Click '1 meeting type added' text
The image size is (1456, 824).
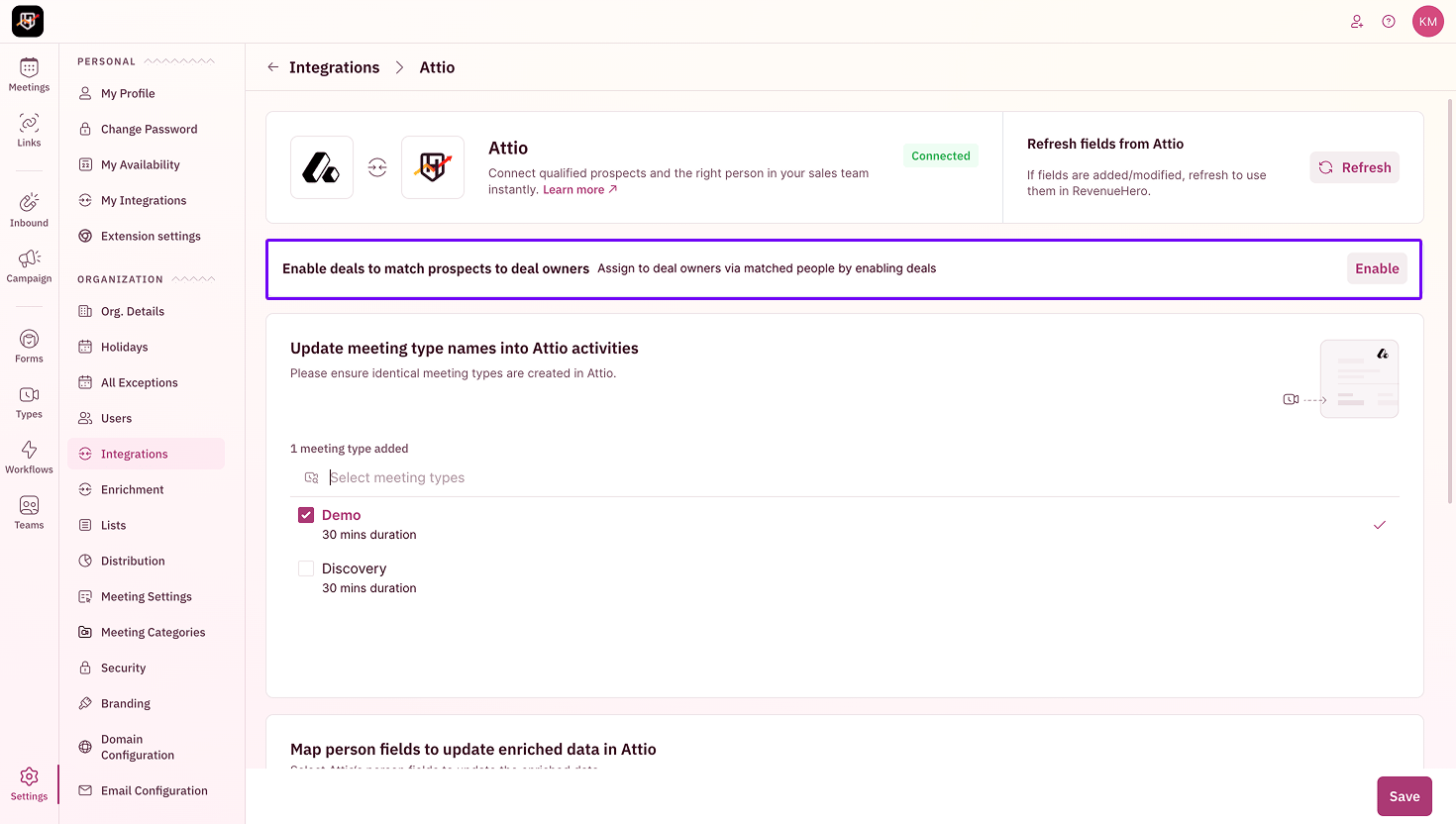point(349,449)
